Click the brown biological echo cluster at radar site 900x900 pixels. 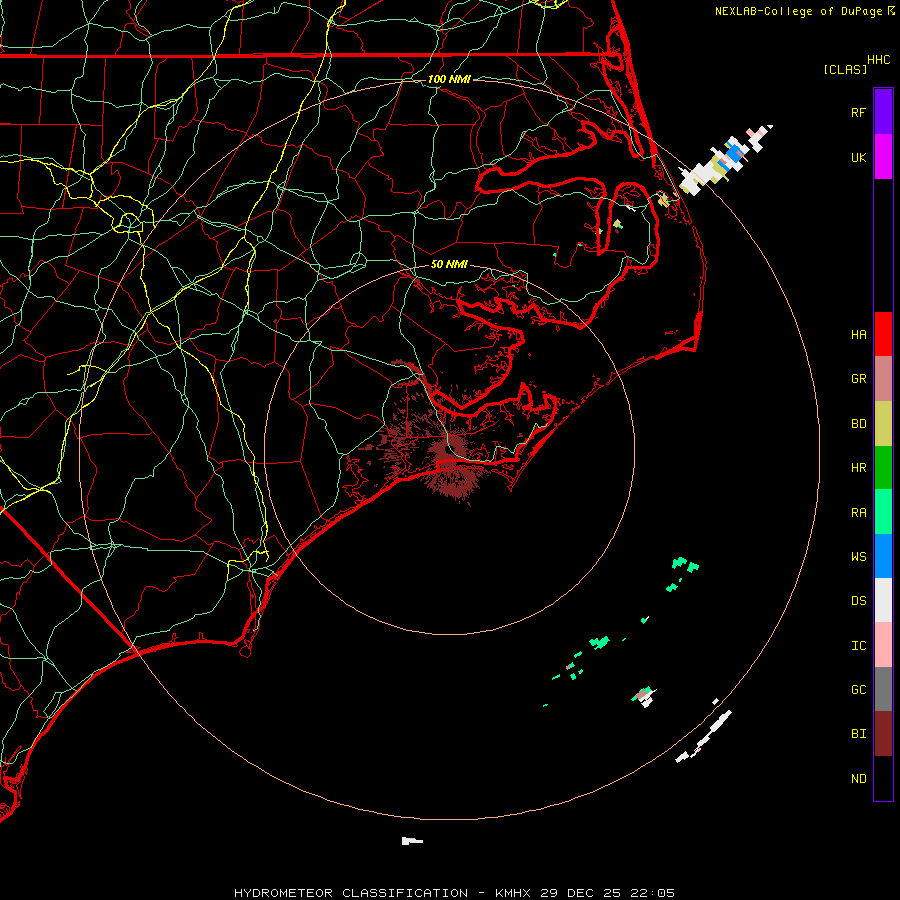[453, 451]
